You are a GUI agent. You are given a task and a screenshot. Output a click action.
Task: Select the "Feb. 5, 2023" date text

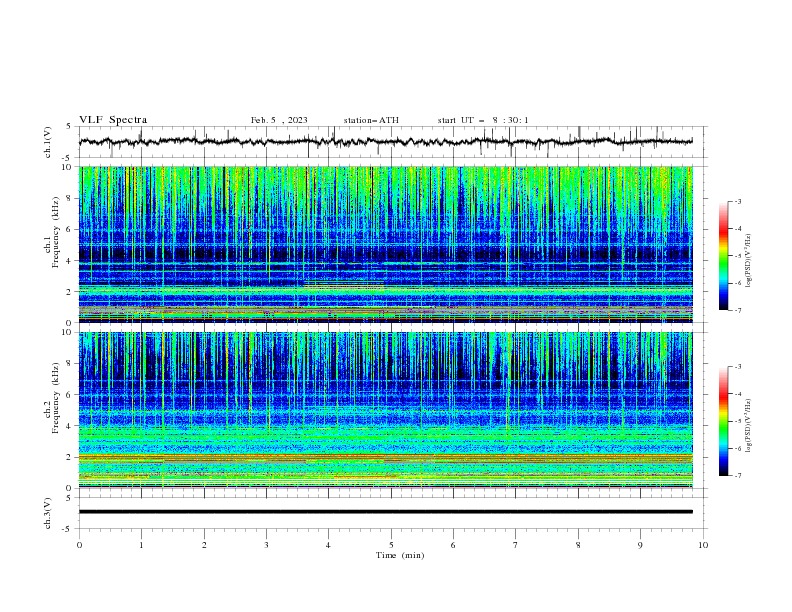(279, 120)
